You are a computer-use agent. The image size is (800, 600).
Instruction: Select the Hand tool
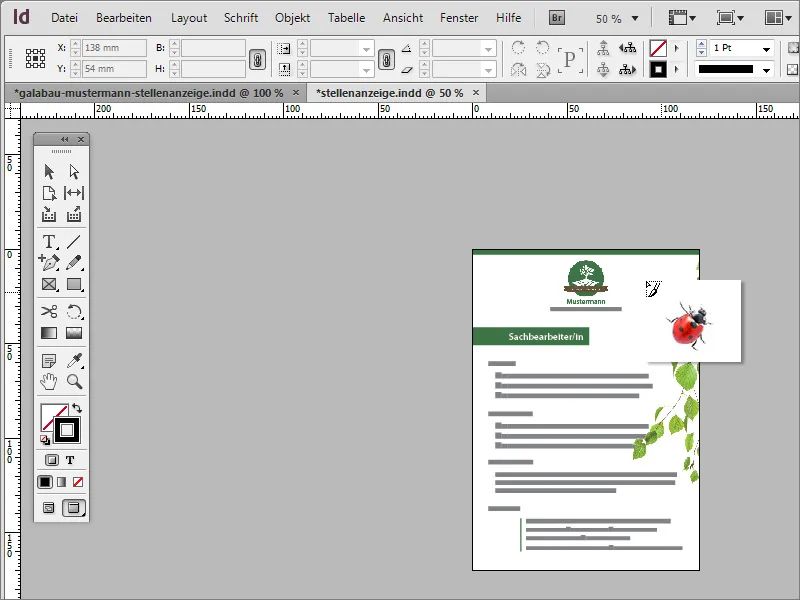pos(49,382)
